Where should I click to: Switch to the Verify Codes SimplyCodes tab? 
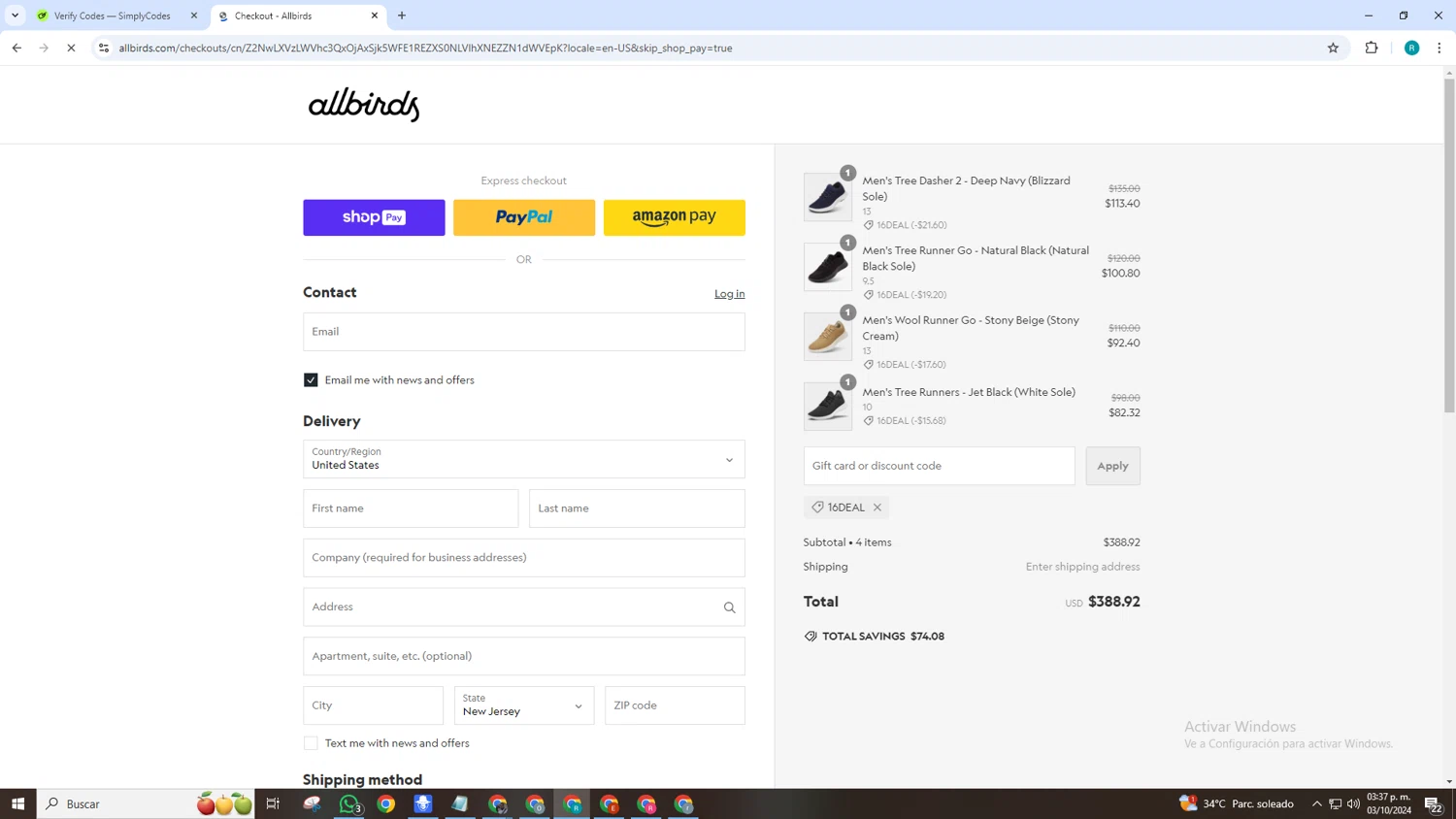click(x=112, y=16)
